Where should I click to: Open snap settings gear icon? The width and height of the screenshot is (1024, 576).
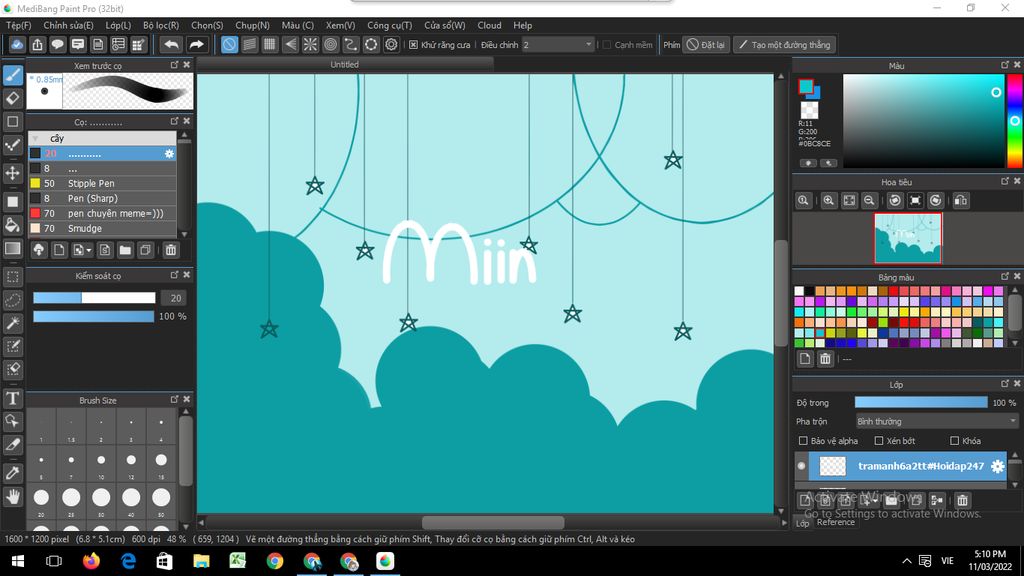pyautogui.click(x=391, y=44)
